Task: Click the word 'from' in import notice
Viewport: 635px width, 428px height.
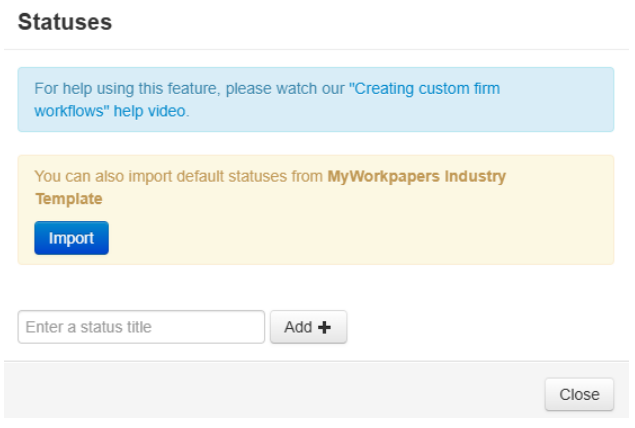Action: (x=305, y=176)
